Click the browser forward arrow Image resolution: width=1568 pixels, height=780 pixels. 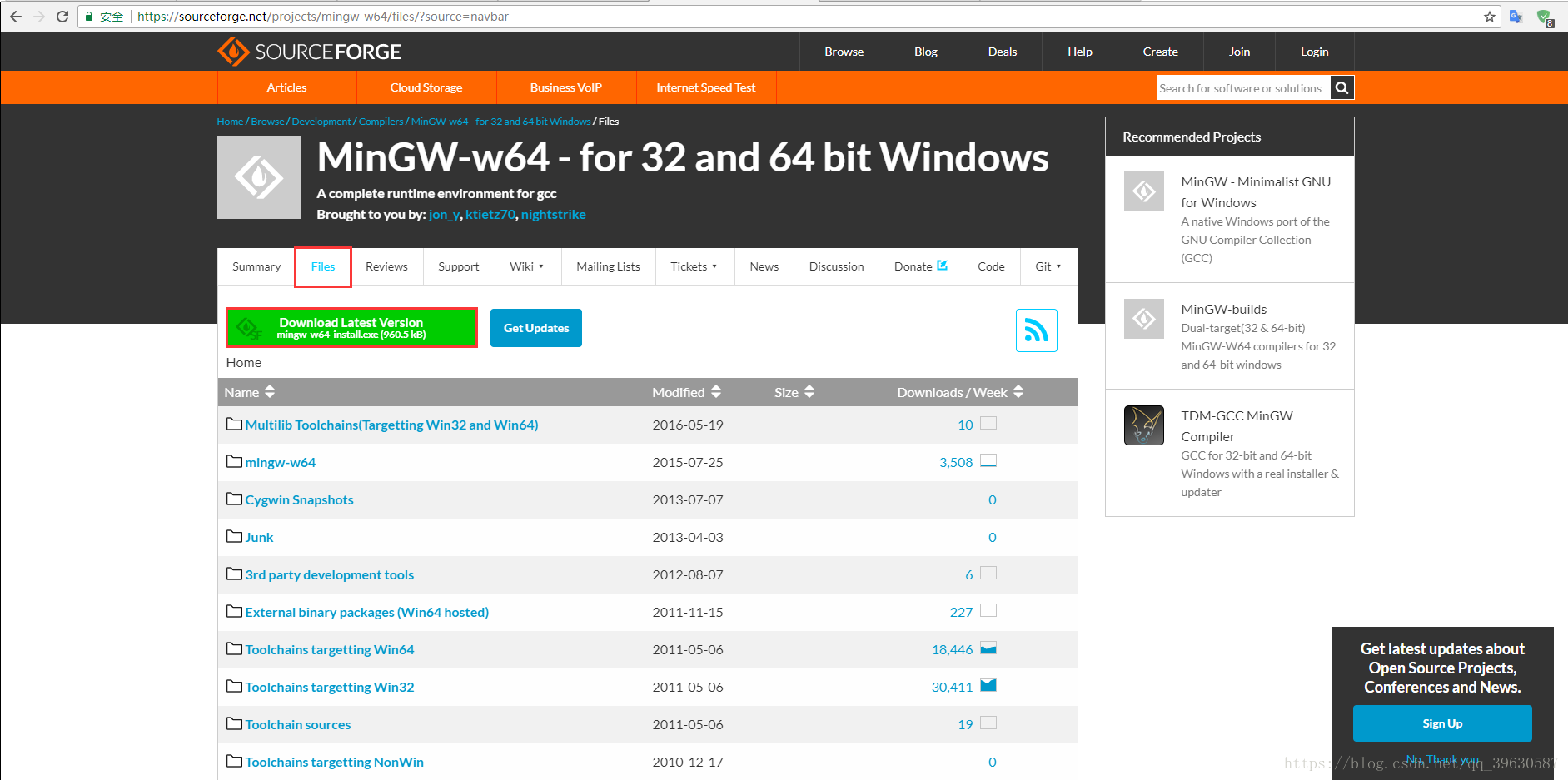click(39, 17)
